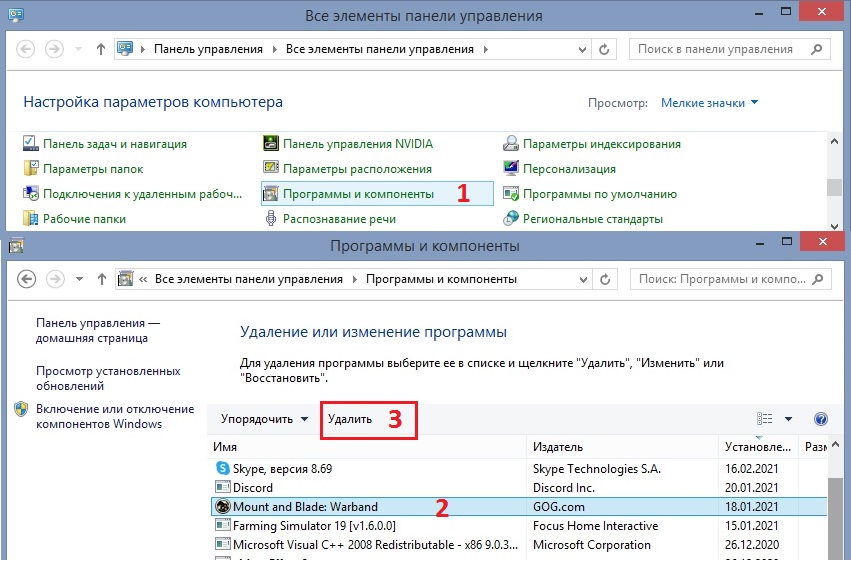The image size is (851, 563).
Task: Click vertical scrollbar in programs list
Action: [834, 518]
